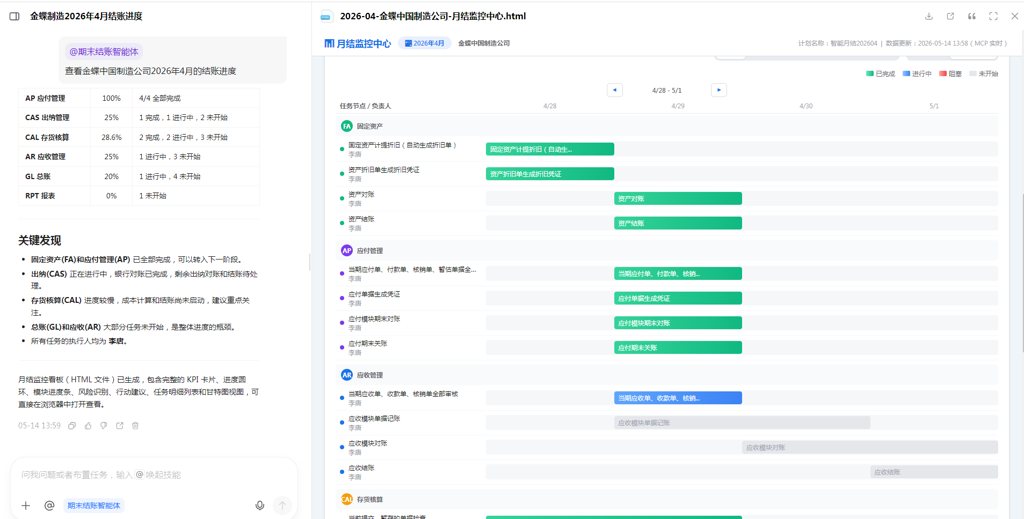Open the file in a new window
1024x519 pixels.
click(950, 16)
